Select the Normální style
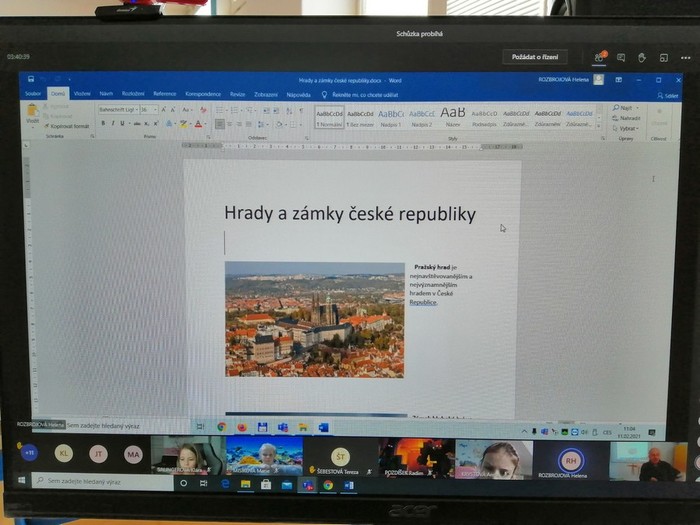The image size is (700, 525). click(x=329, y=118)
